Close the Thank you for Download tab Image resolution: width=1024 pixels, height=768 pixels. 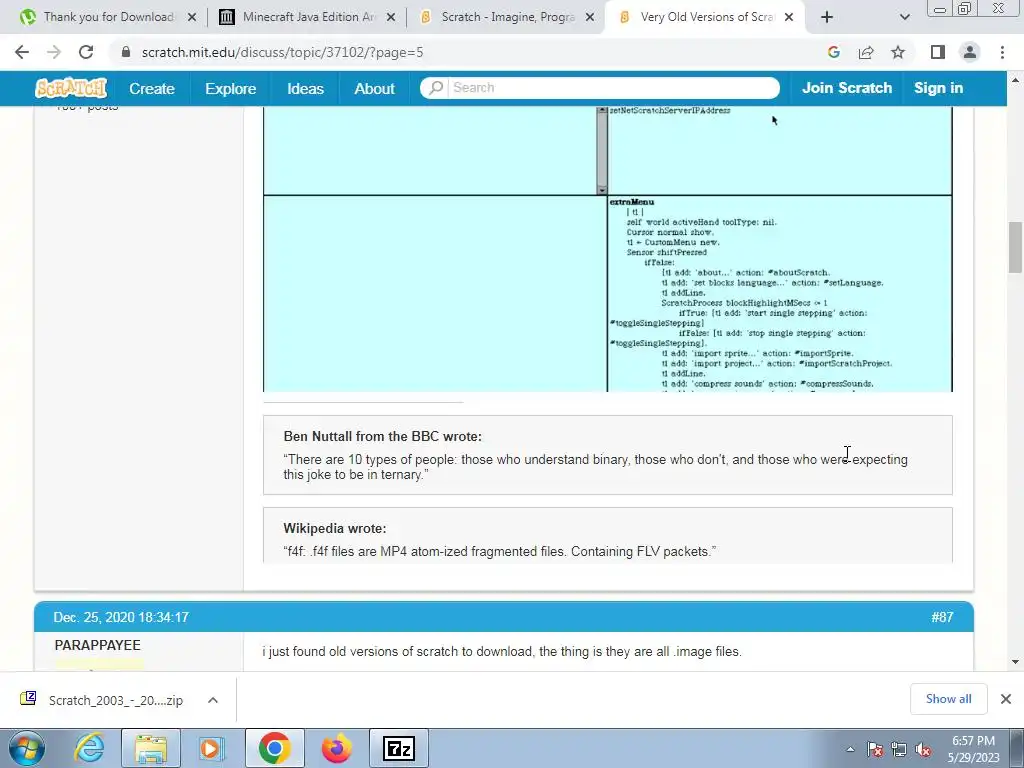[192, 18]
